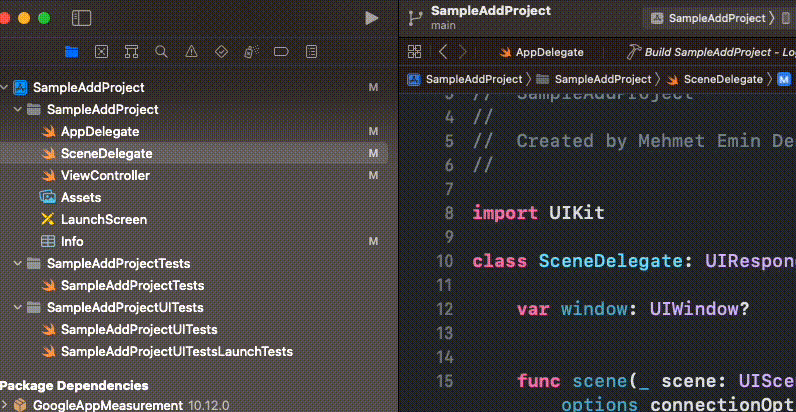The image size is (796, 412).
Task: Open the Report navigator icon
Action: click(312, 51)
